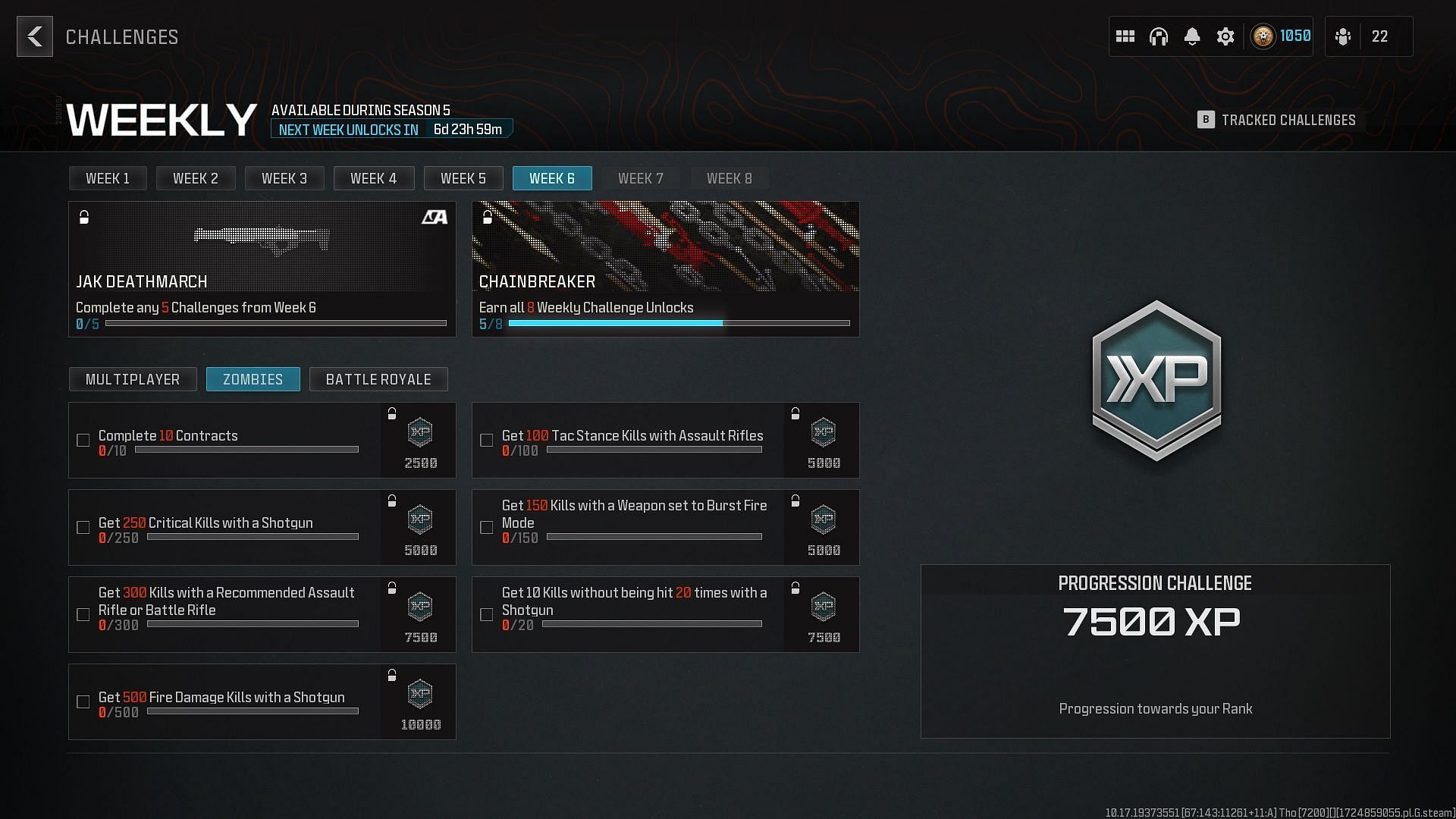Open the notification bell icon
Screen dimensions: 1456x819
coord(1192,37)
